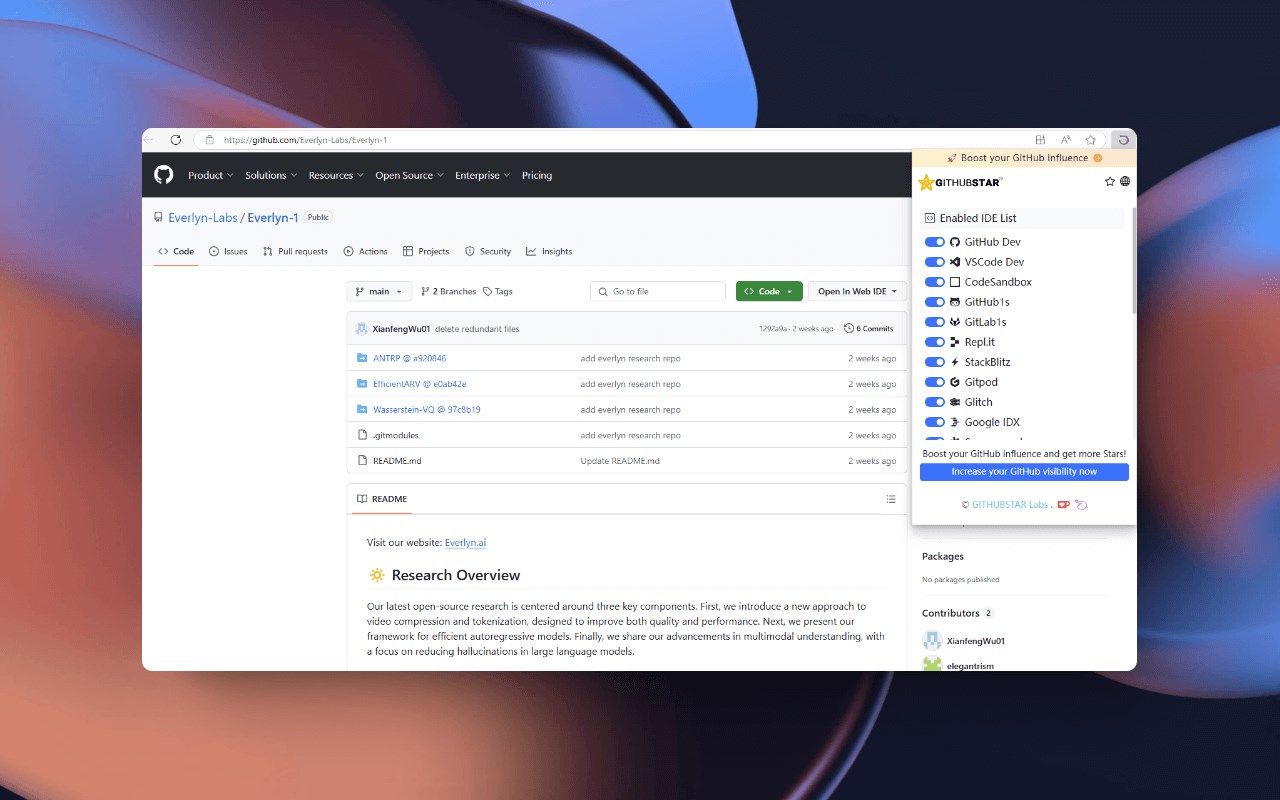
Task: Click the Gitpod icon in IDE list
Action: click(x=955, y=382)
